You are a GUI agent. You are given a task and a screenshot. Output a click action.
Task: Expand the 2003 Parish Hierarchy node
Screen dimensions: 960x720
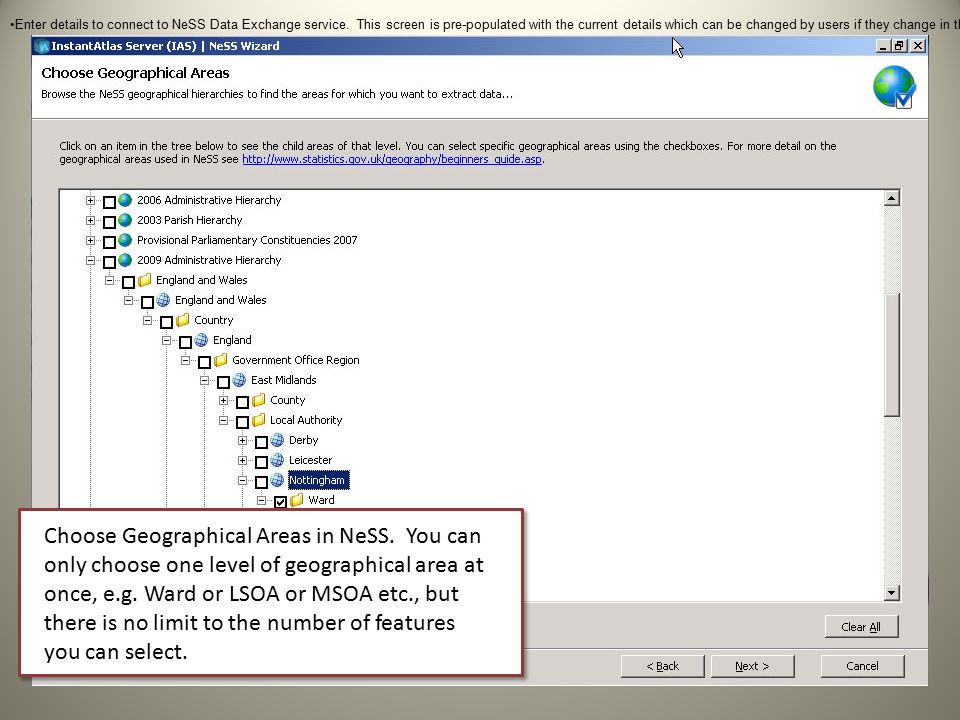91,220
